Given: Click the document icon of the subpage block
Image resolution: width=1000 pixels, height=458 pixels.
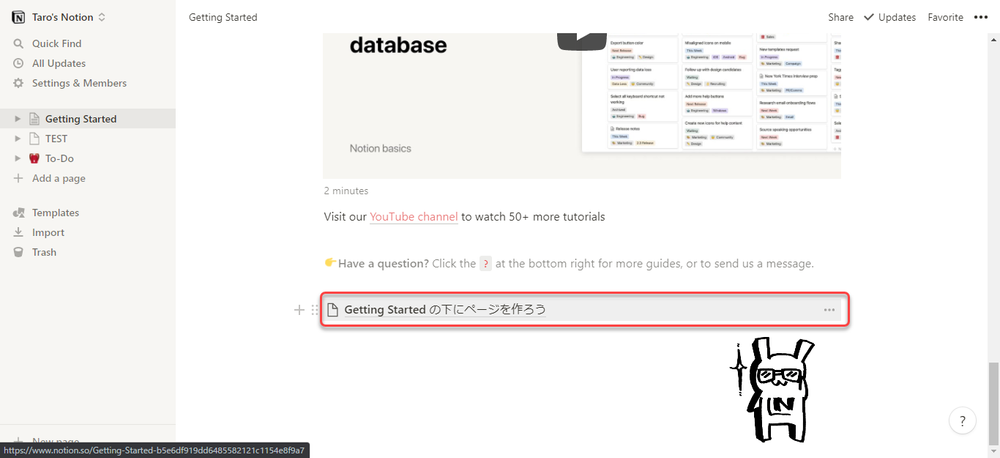Looking at the screenshot, I should tap(332, 310).
